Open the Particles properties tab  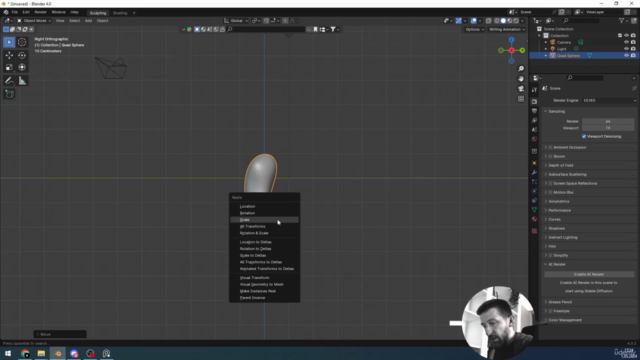tap(534, 182)
